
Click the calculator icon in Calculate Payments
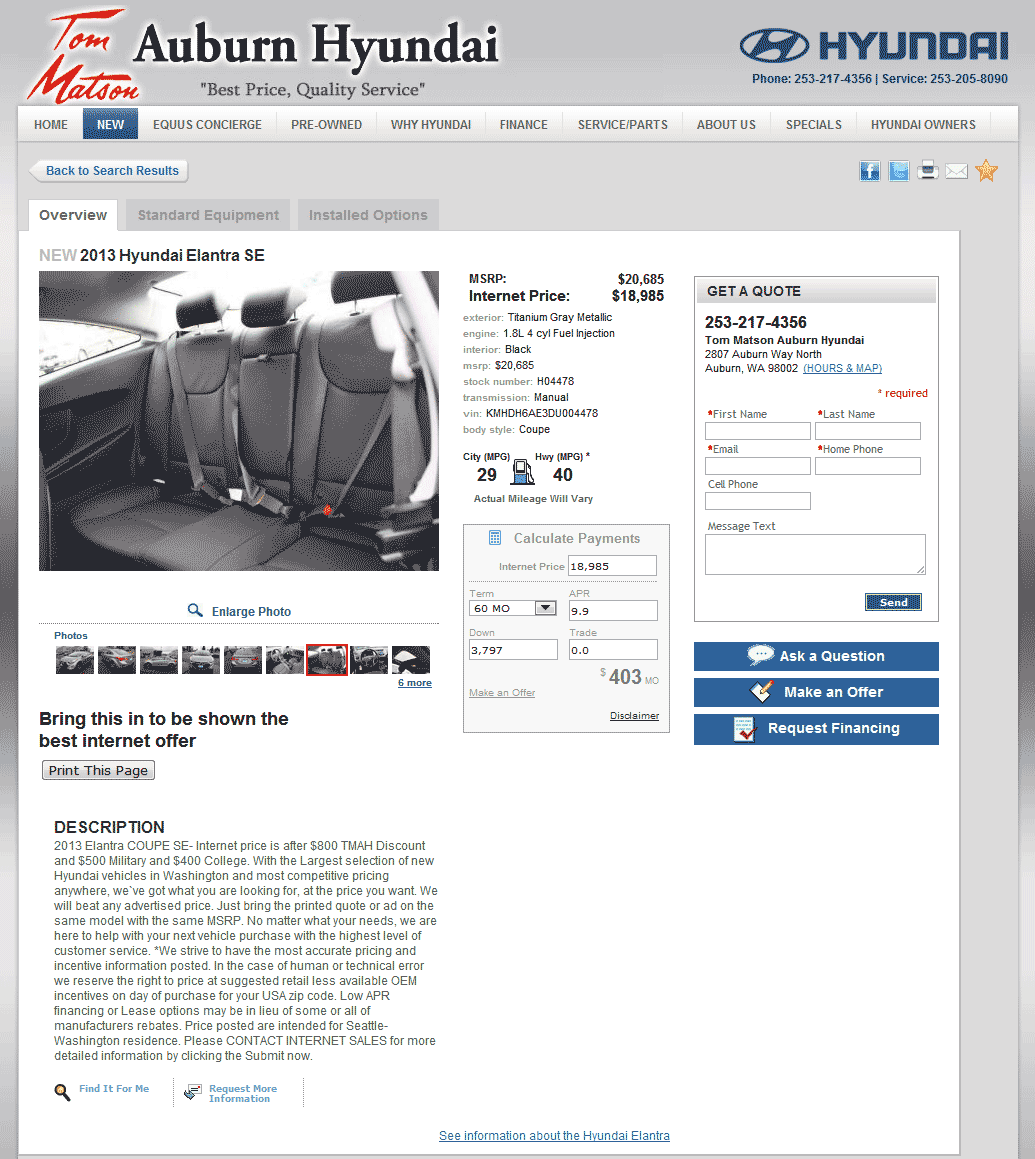click(x=495, y=538)
